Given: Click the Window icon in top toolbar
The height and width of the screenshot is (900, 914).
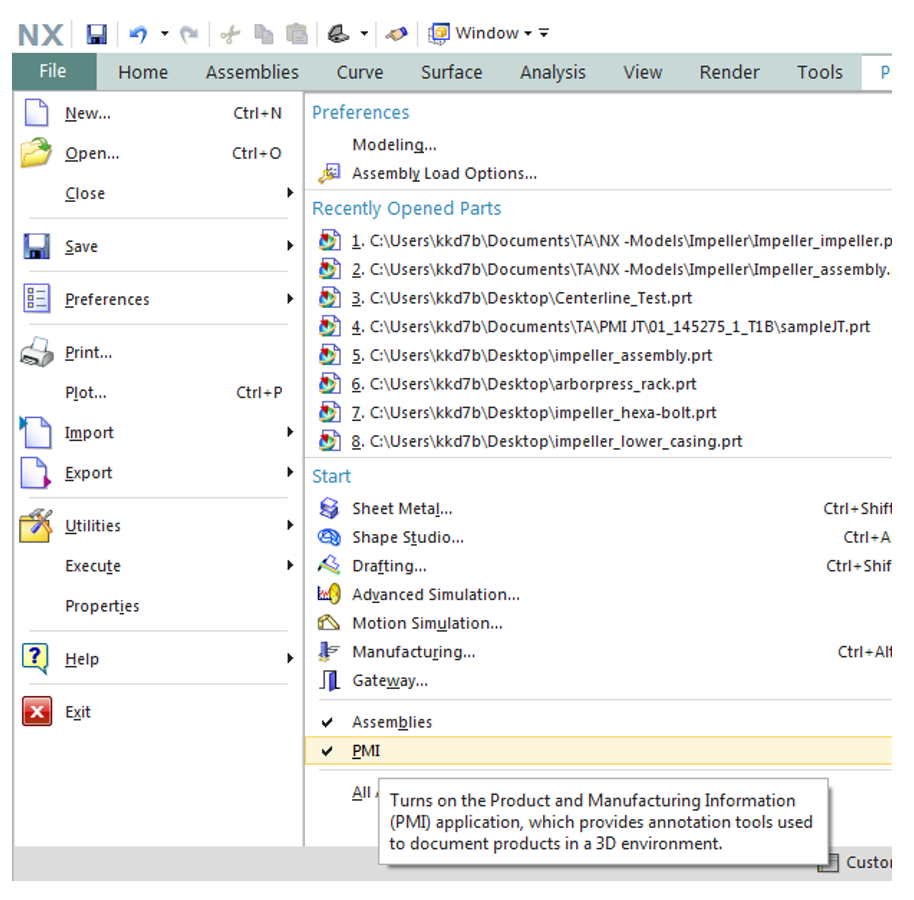Looking at the screenshot, I should click(x=439, y=33).
